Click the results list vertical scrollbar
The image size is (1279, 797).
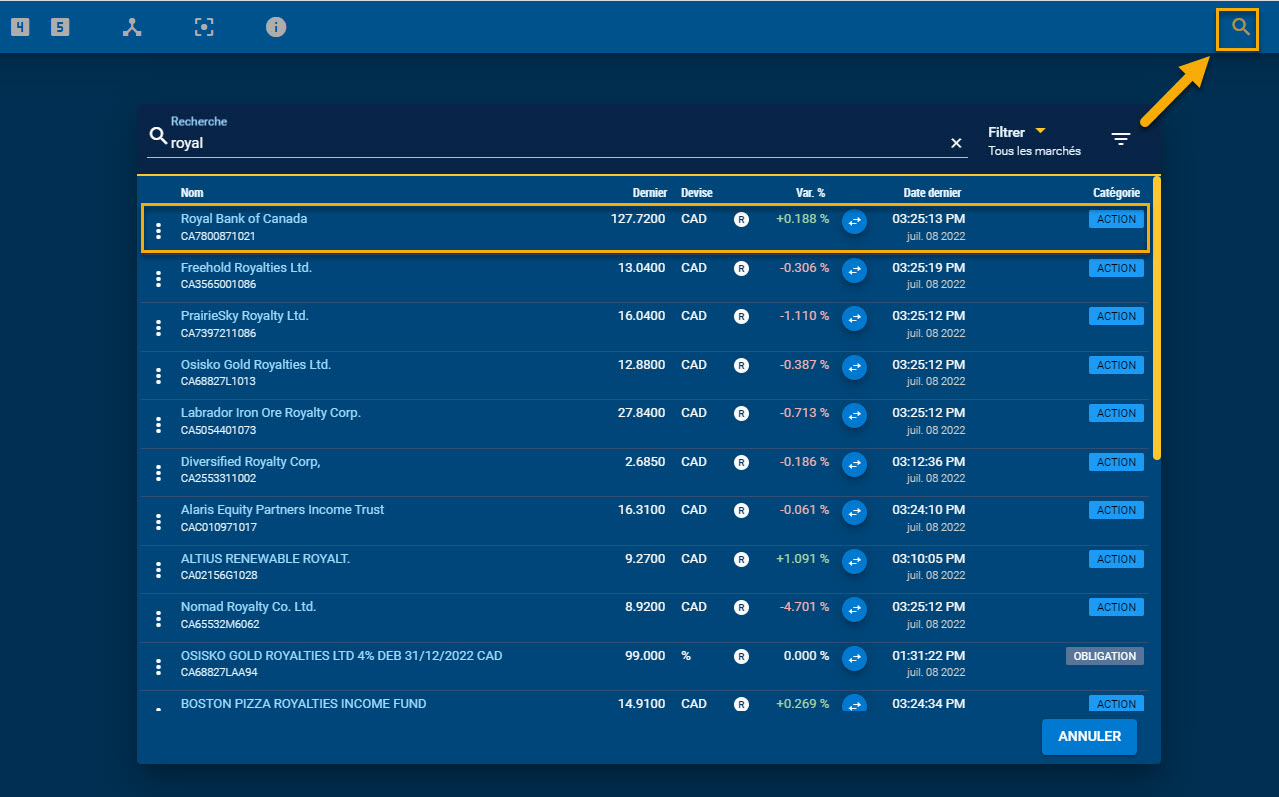click(1157, 318)
